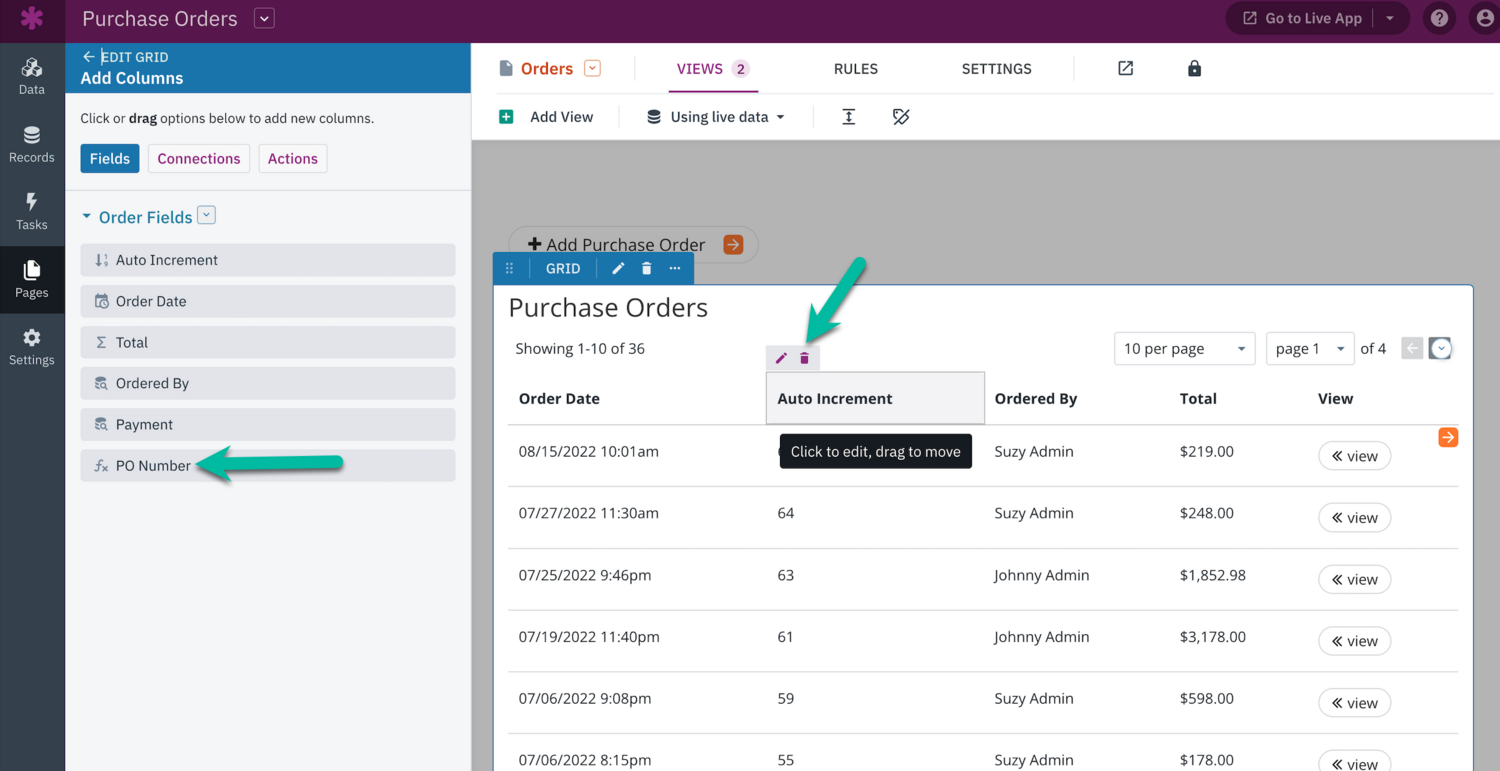Click the pencil icon above Auto Increment column
Image resolution: width=1500 pixels, height=771 pixels.
pos(781,358)
